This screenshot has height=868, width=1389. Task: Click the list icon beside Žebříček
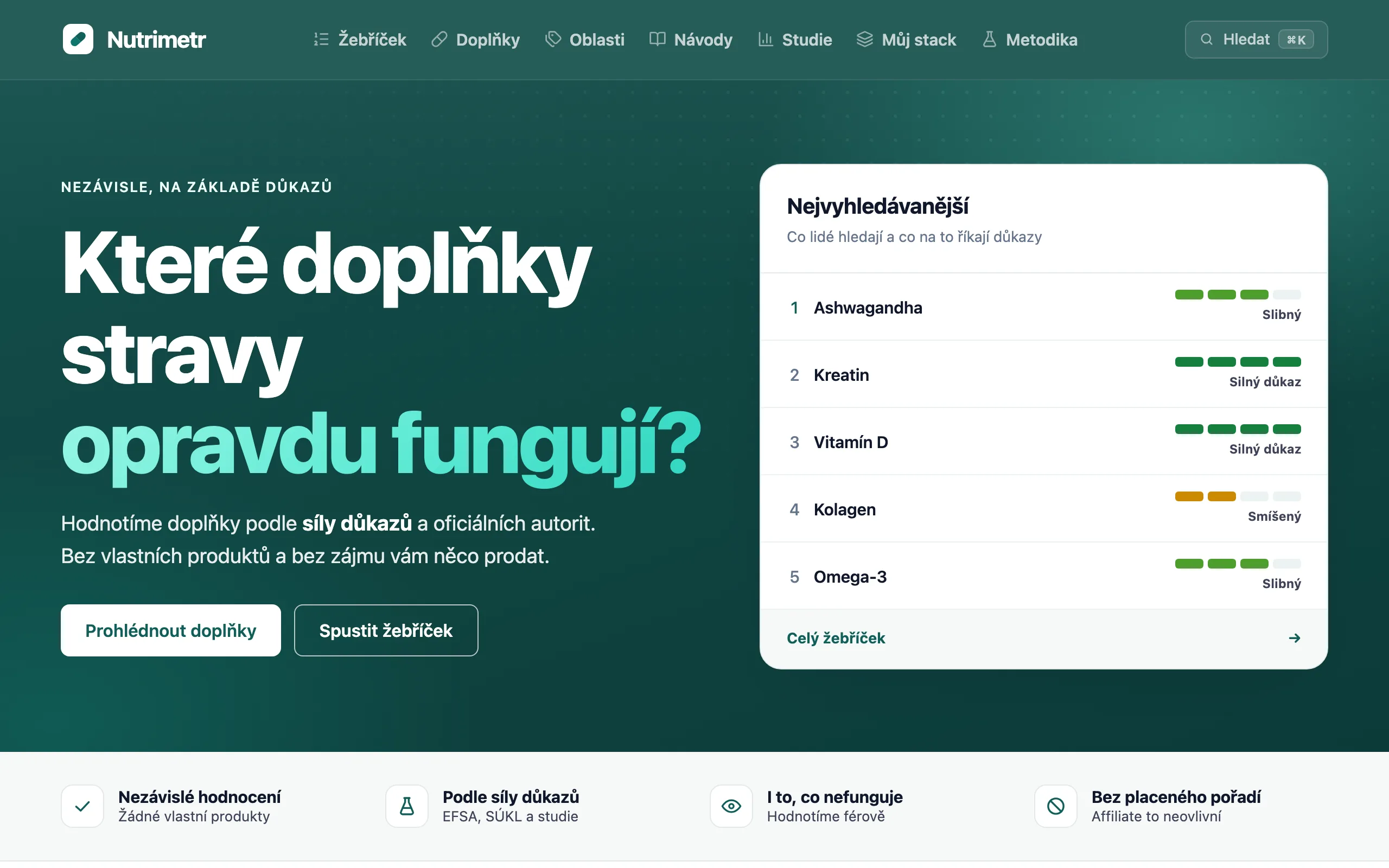point(321,39)
